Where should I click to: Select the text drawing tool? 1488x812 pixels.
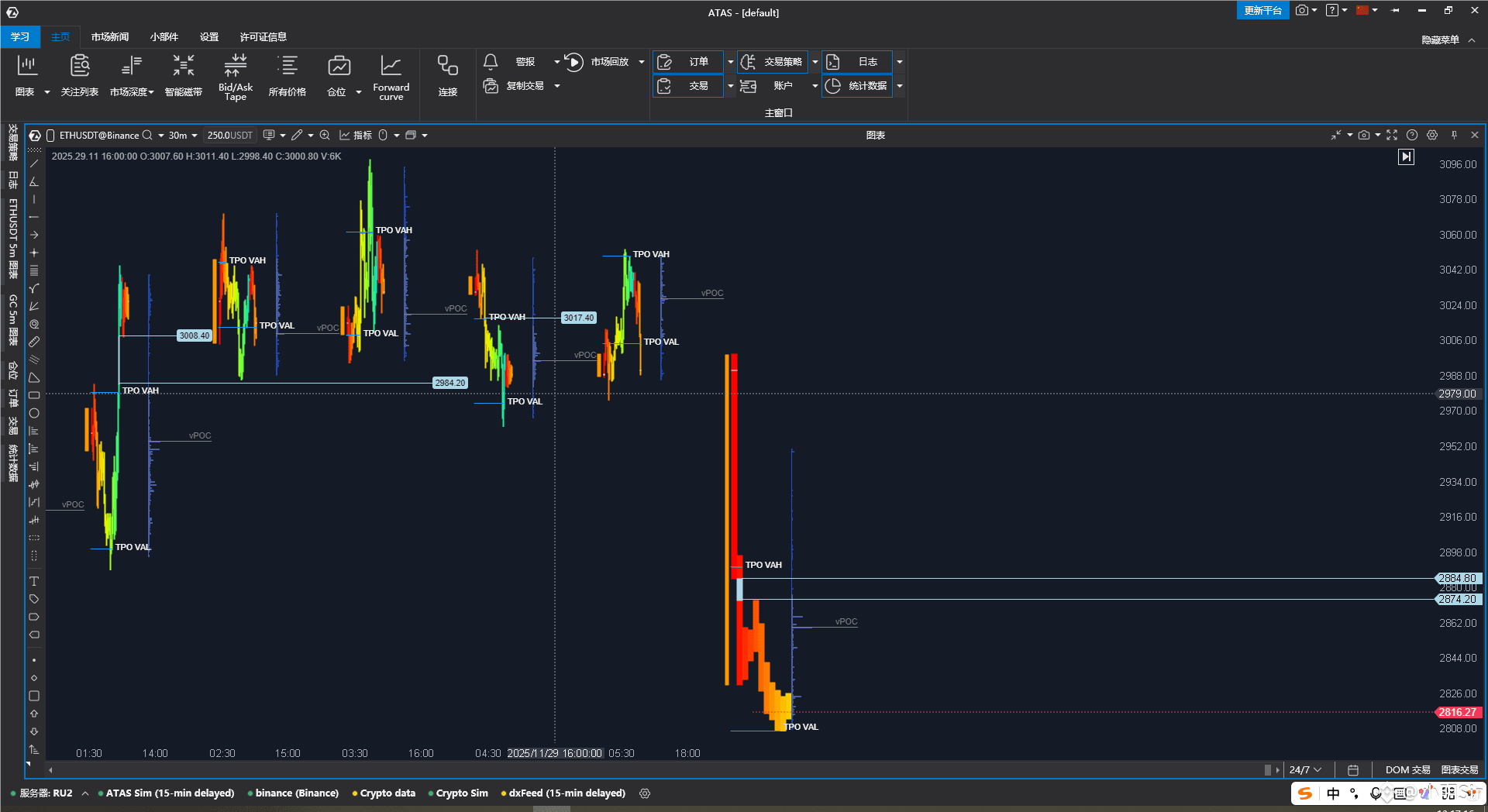point(34,581)
